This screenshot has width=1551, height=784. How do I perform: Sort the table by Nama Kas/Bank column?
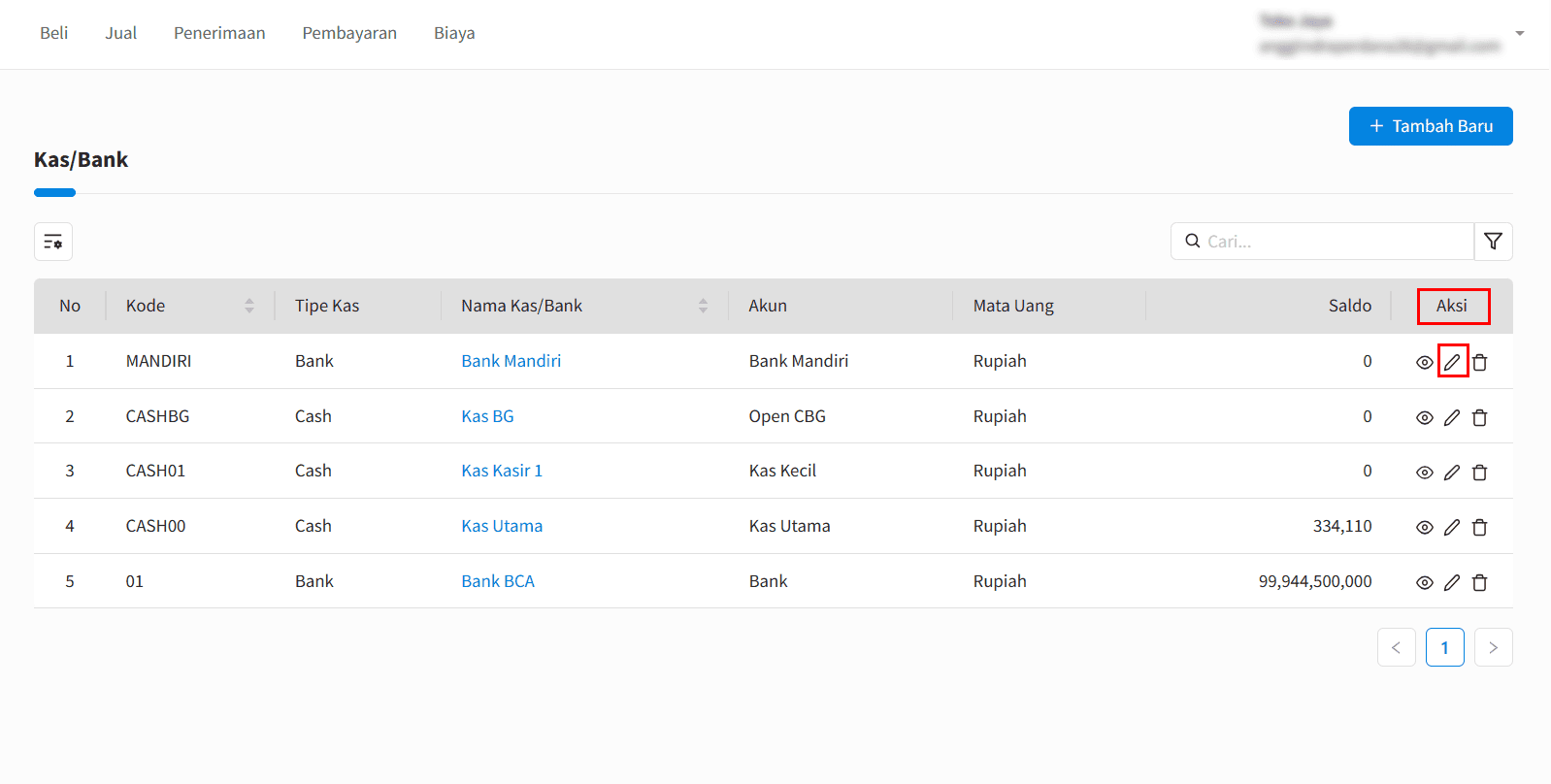[703, 306]
